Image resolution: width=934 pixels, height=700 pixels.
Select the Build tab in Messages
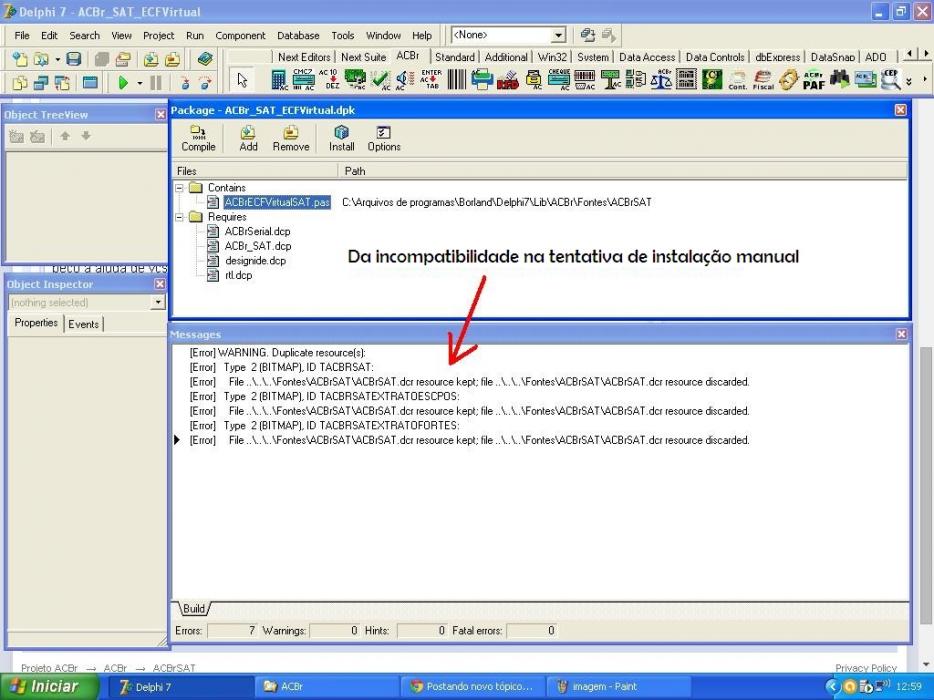(x=194, y=609)
